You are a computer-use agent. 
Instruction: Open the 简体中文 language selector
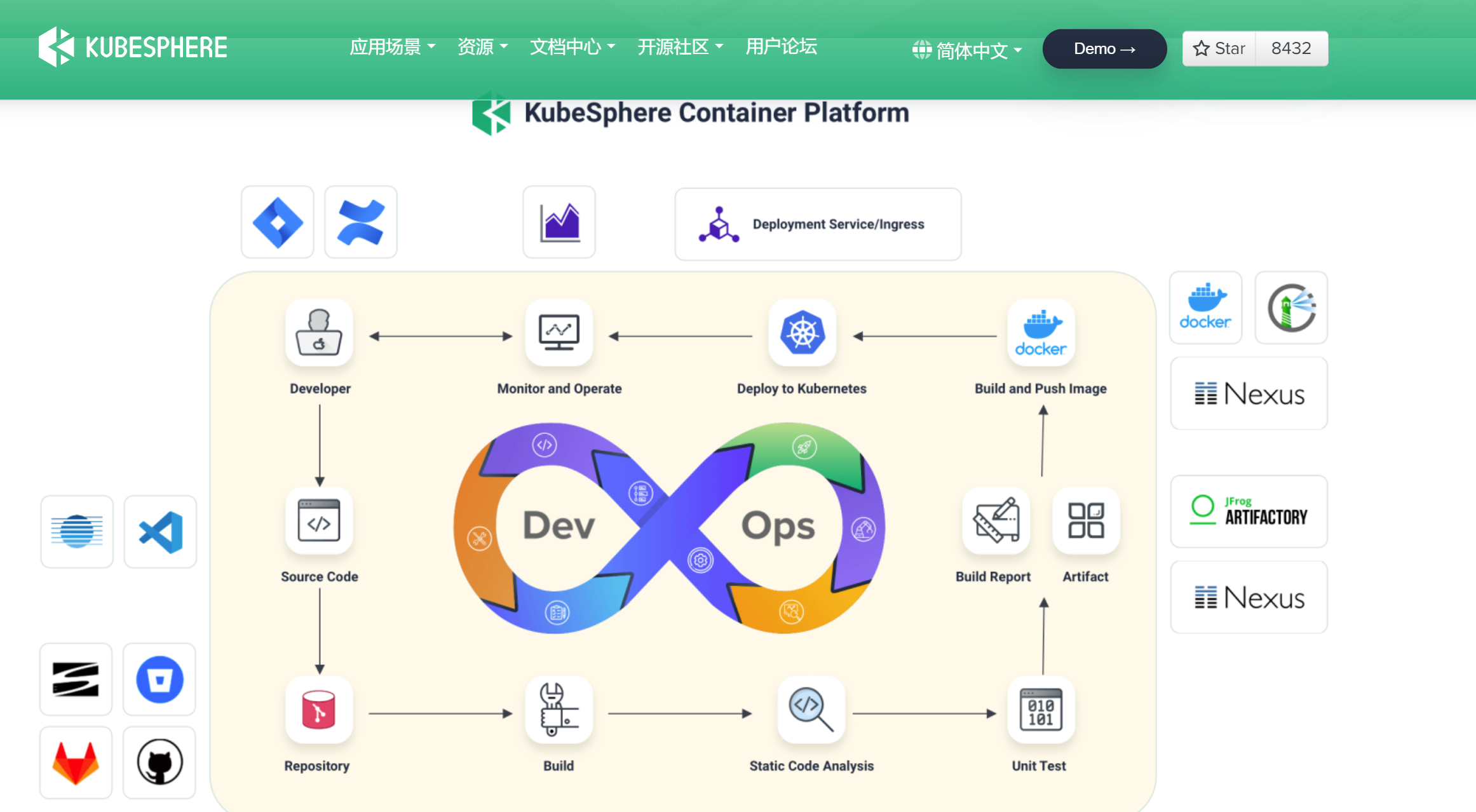tap(966, 50)
